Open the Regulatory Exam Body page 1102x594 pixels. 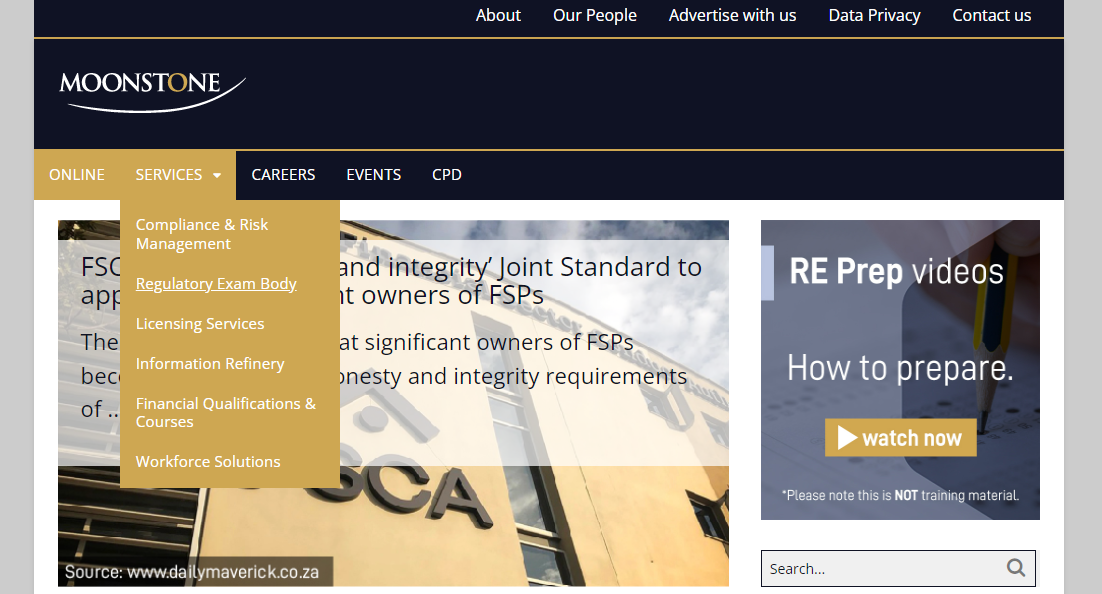pos(216,283)
